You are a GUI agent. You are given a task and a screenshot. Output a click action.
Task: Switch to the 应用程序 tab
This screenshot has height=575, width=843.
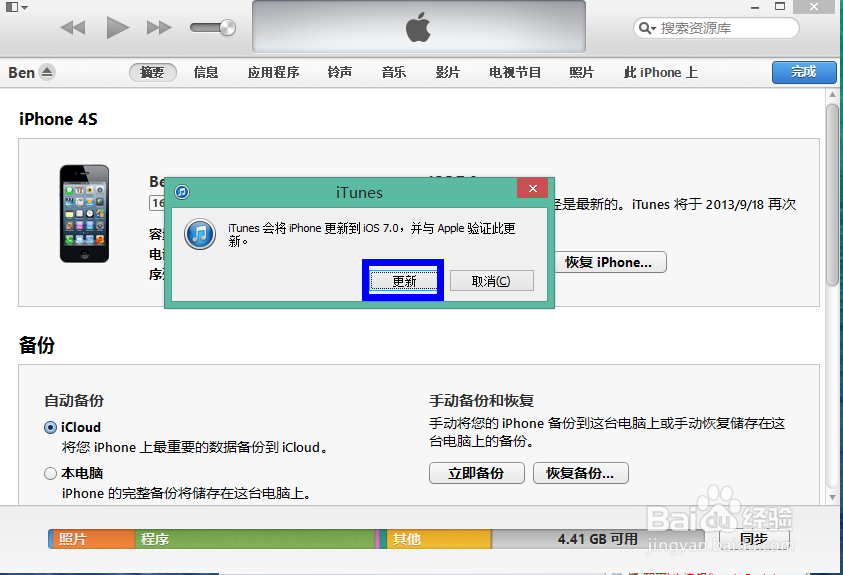[x=273, y=72]
